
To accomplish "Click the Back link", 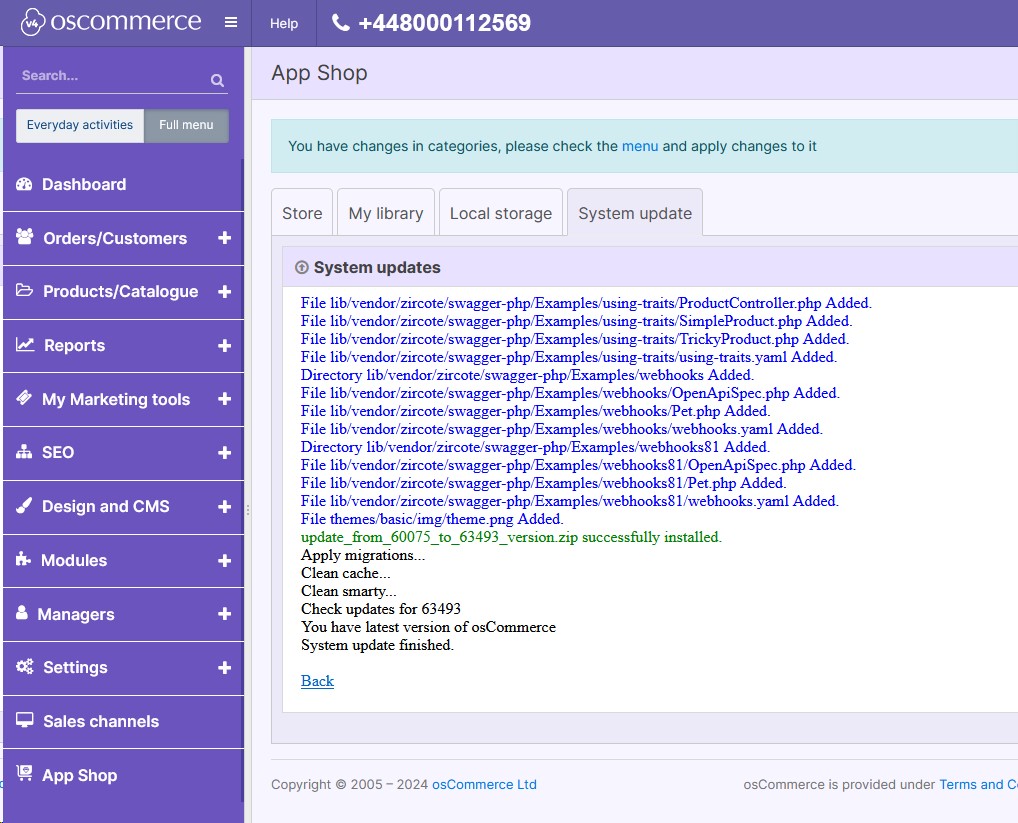I will [317, 681].
